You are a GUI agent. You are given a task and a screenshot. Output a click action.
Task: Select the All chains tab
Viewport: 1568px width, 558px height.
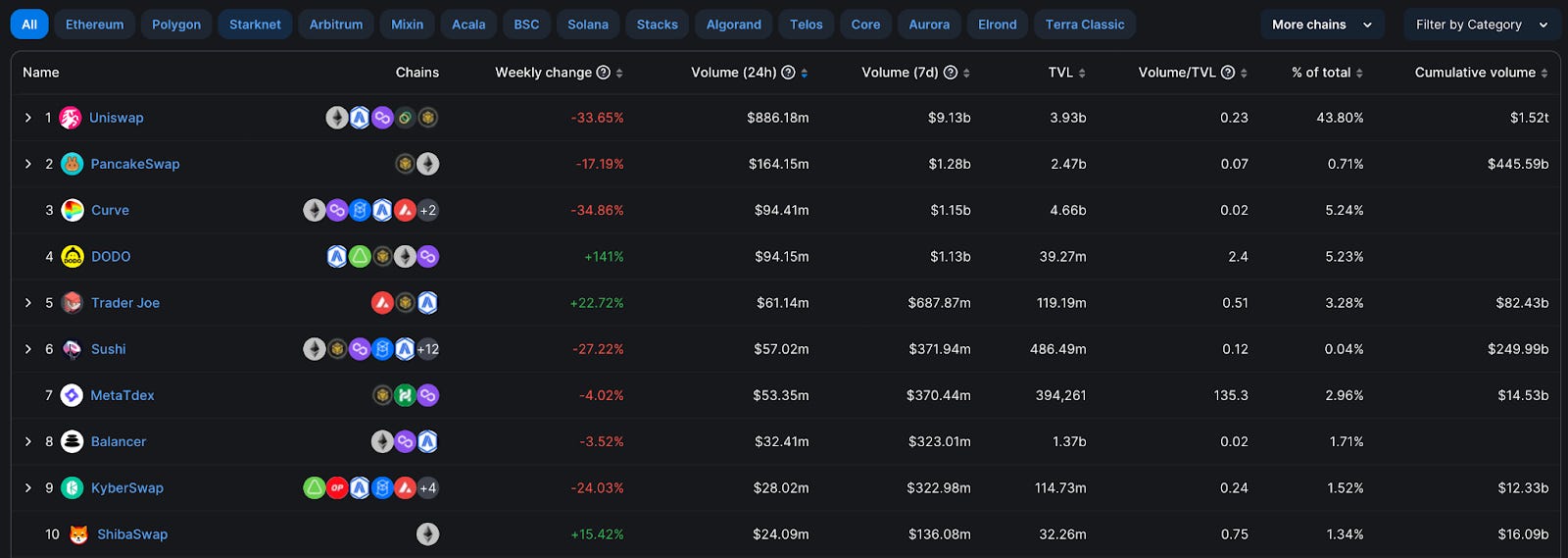[29, 25]
